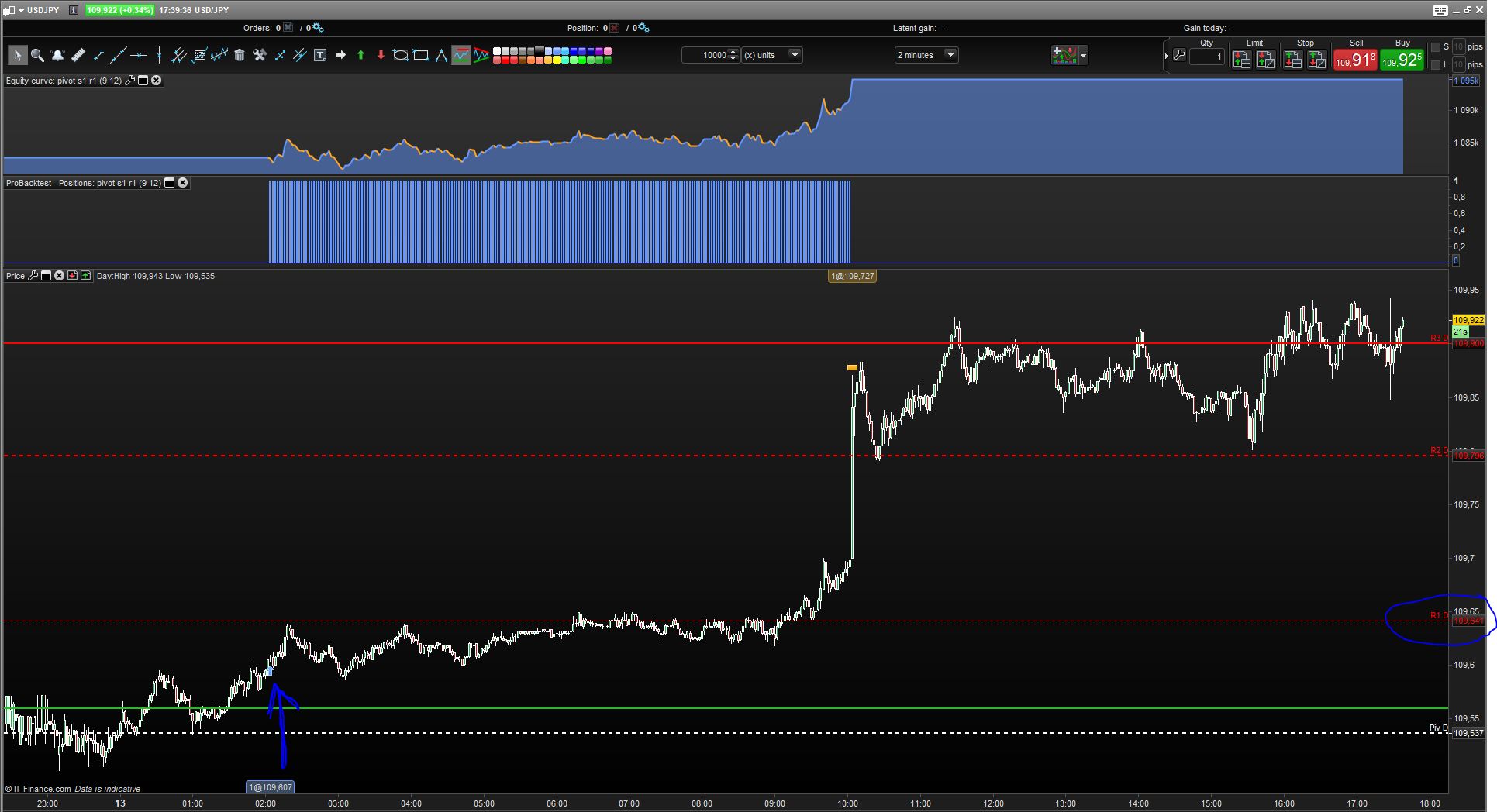Open the orders gear settings
The width and height of the screenshot is (1497, 812).
coord(318,28)
